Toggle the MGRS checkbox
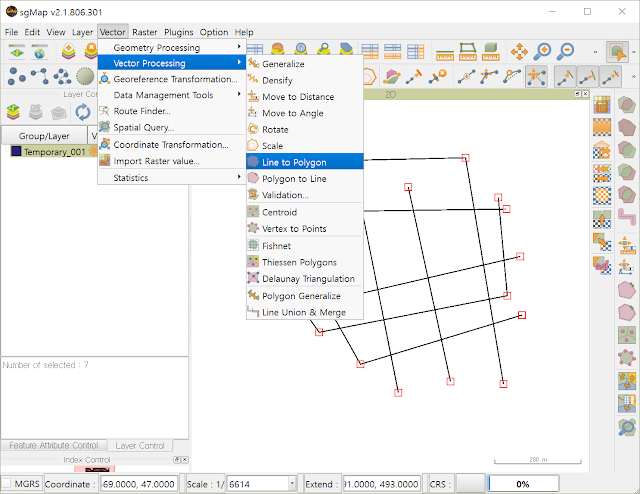Image resolution: width=640 pixels, height=494 pixels. coord(6,483)
